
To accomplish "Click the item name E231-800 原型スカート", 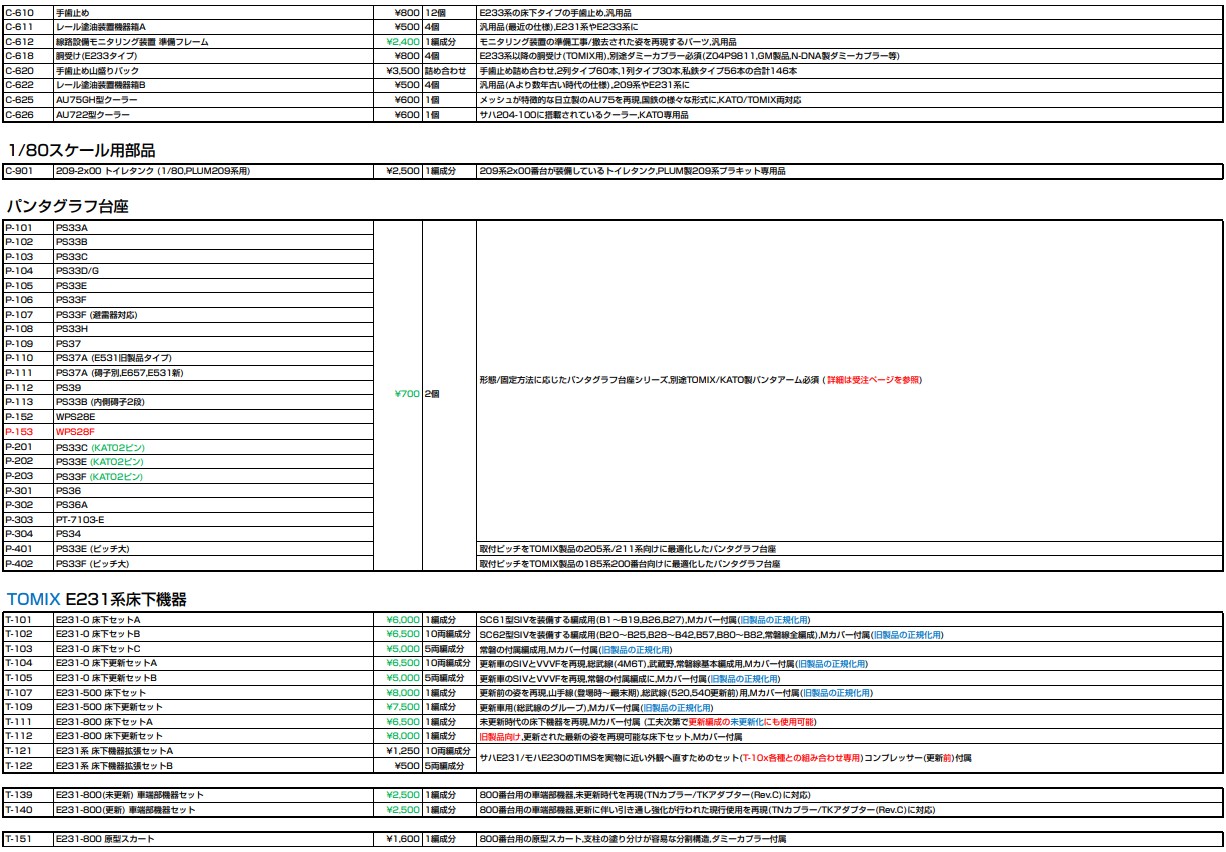I will tap(105, 838).
